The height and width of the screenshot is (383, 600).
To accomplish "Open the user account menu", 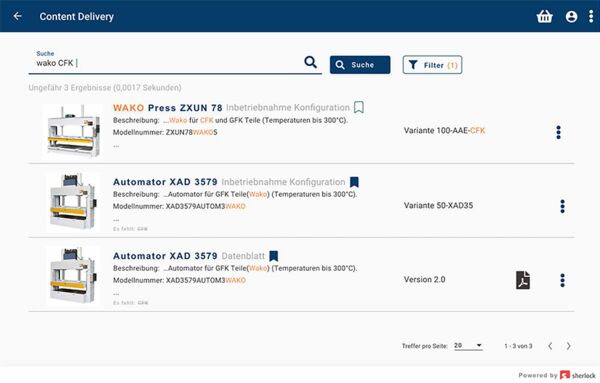I will pos(571,16).
